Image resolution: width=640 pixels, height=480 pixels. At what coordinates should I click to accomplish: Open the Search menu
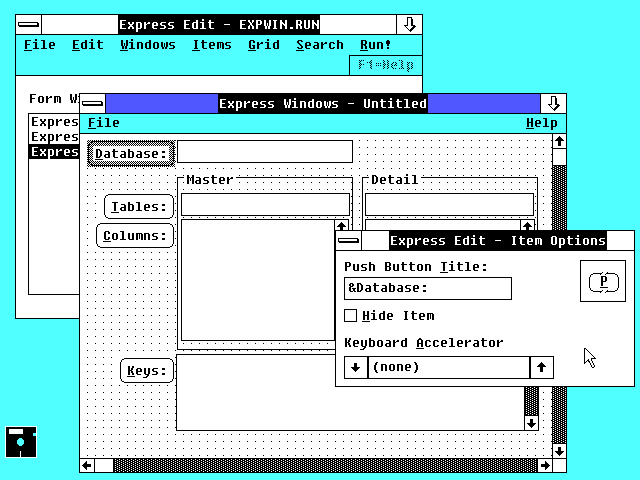click(320, 45)
